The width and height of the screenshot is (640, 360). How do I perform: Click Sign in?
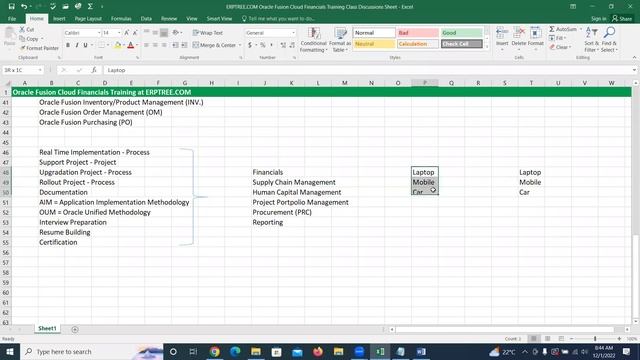pos(598,19)
